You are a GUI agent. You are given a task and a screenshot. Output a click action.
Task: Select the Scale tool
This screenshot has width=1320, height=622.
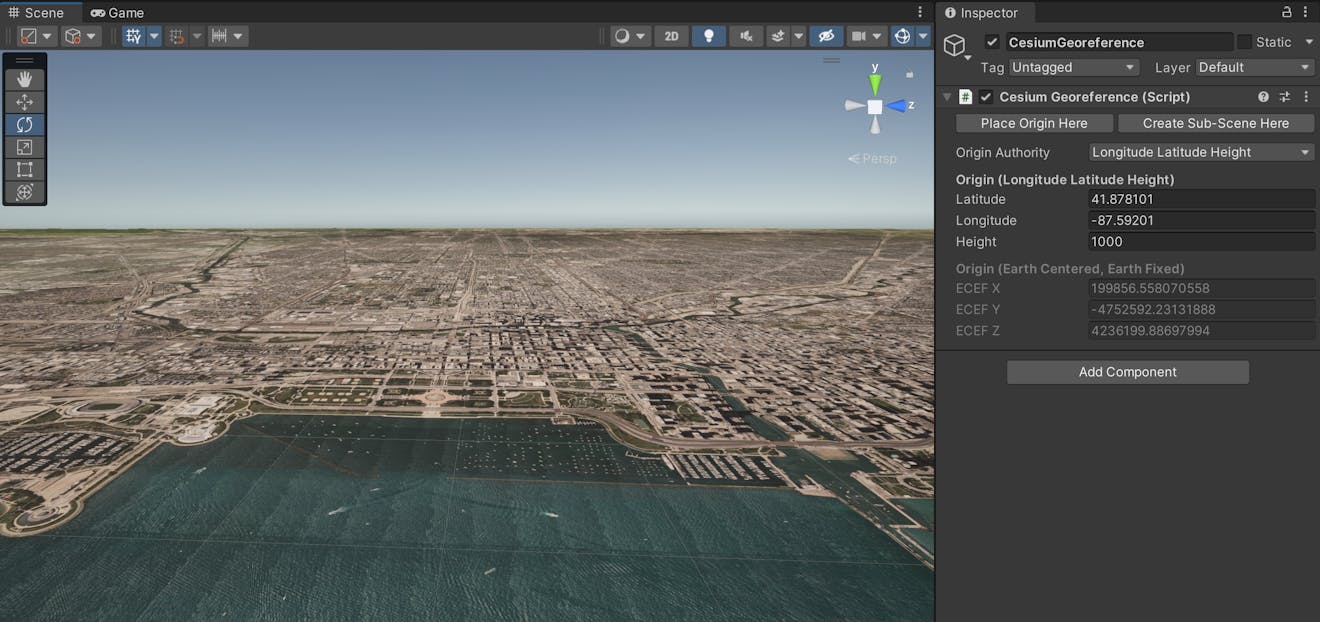[x=24, y=146]
